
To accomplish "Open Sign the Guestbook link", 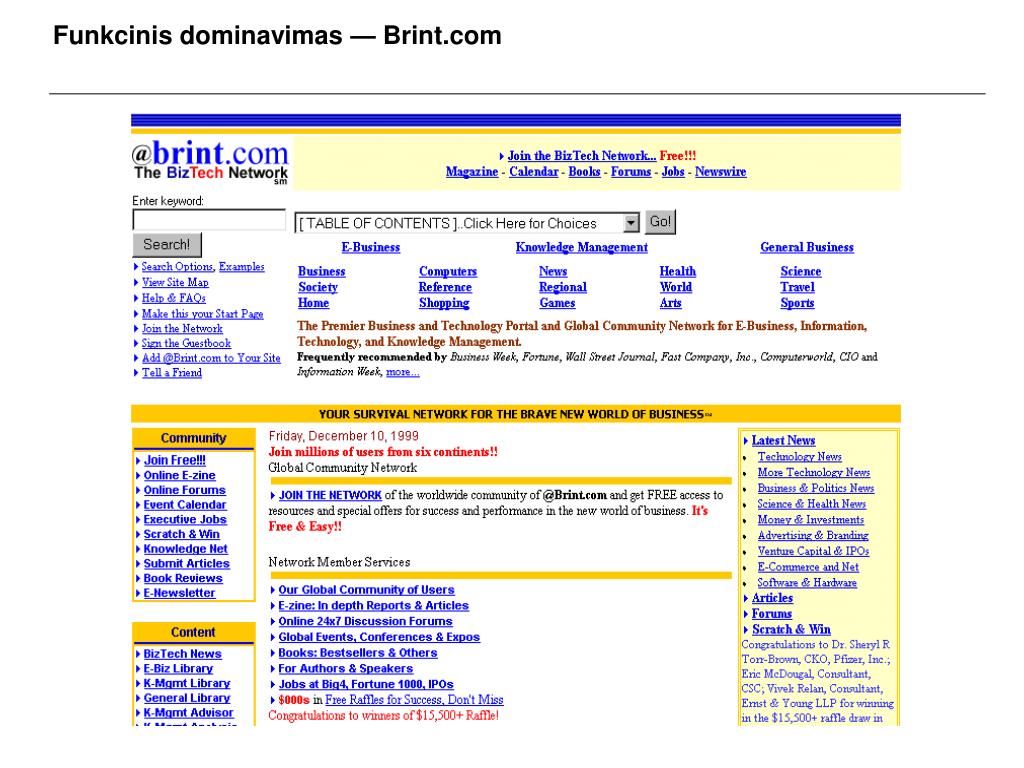I will (186, 344).
